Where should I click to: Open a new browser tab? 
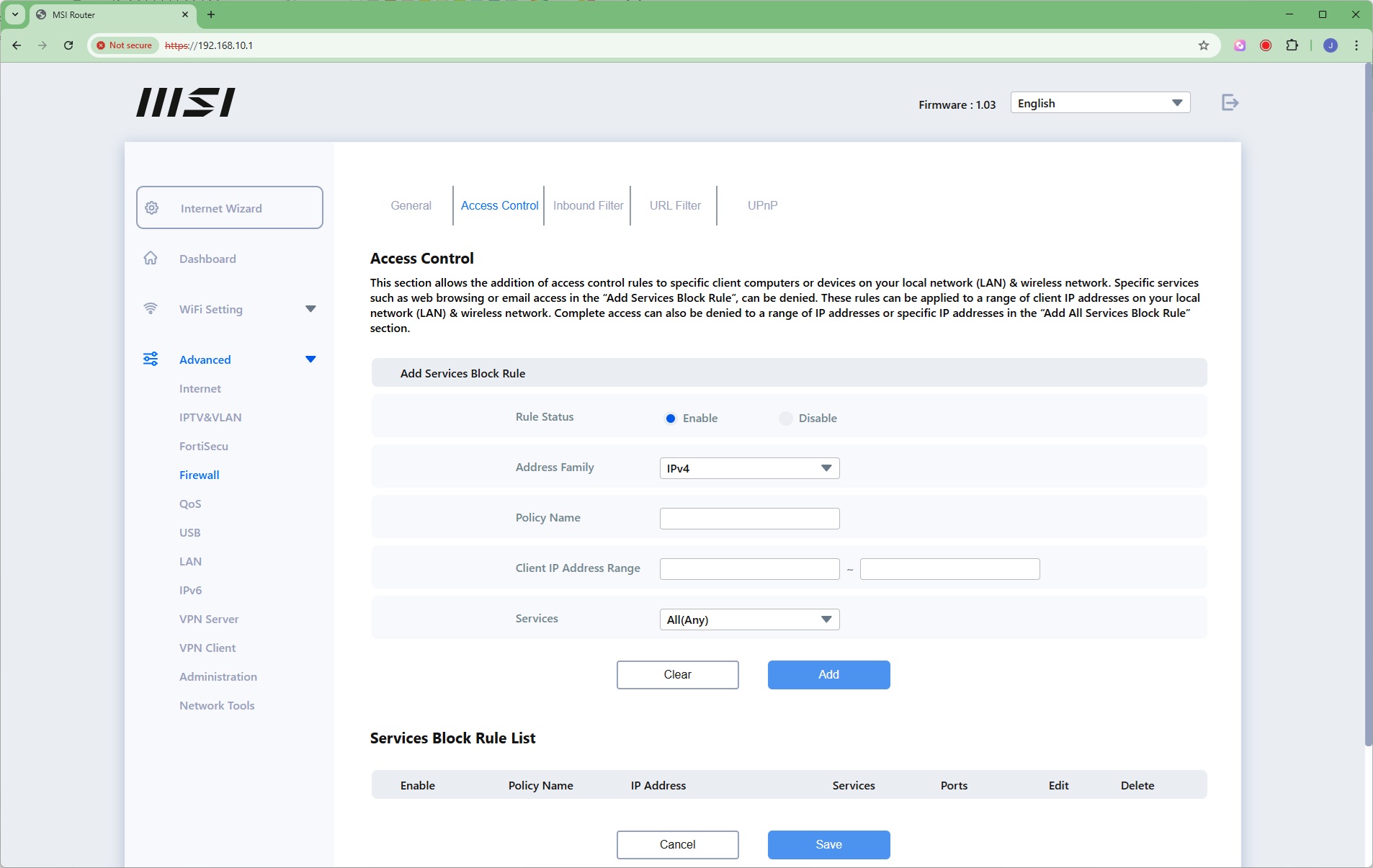click(211, 14)
